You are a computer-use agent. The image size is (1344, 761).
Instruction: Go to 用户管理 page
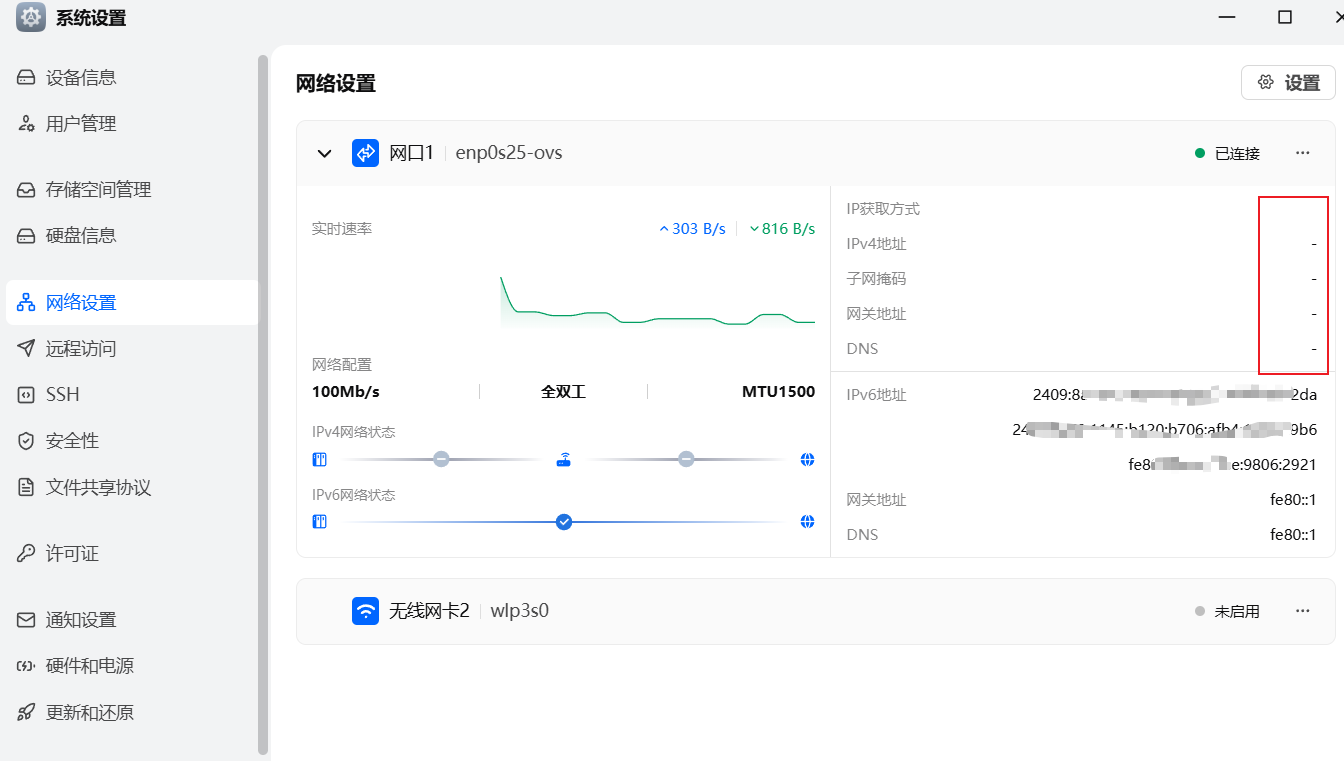coord(80,124)
